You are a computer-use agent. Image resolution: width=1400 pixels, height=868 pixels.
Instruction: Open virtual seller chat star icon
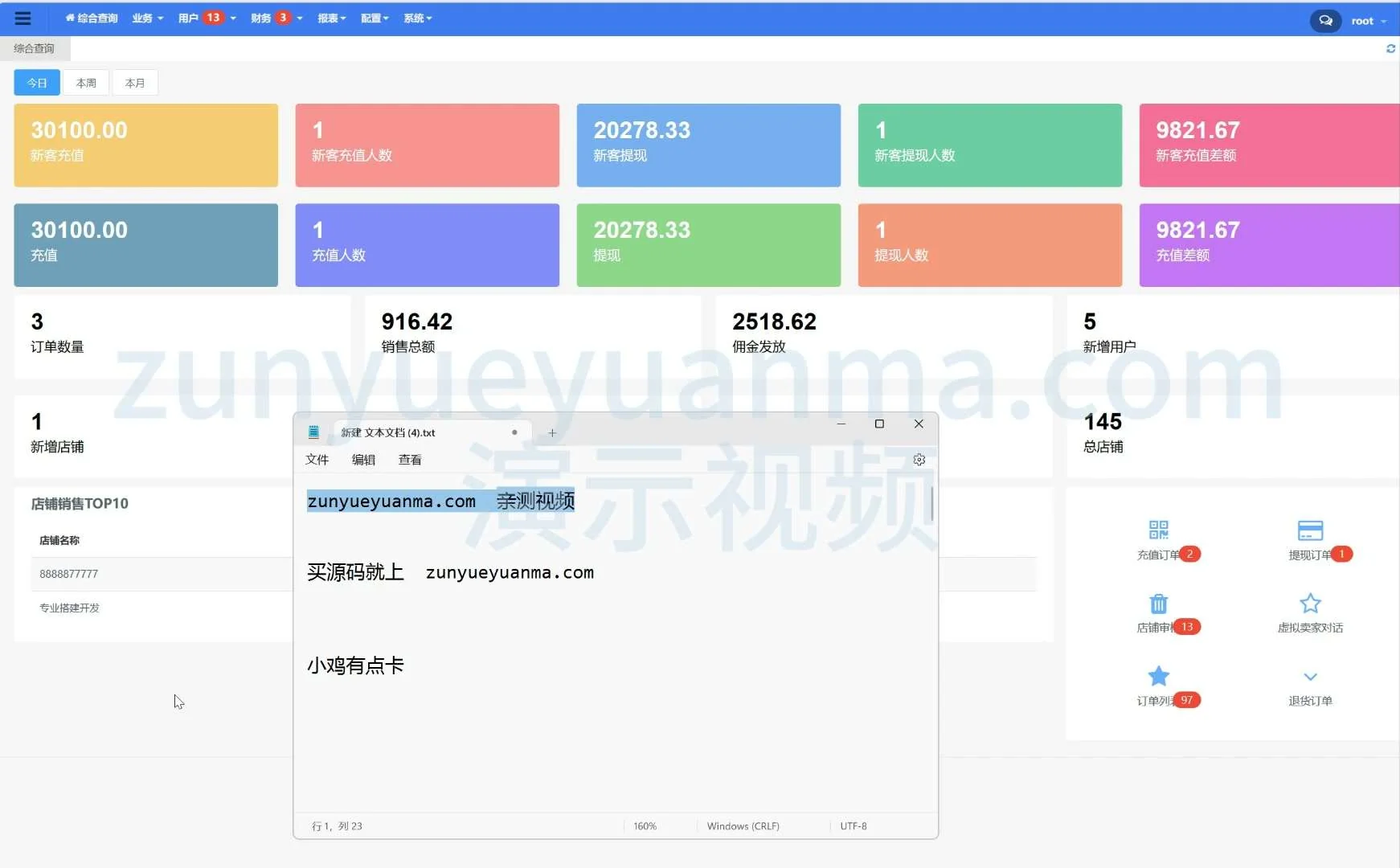[x=1310, y=604]
